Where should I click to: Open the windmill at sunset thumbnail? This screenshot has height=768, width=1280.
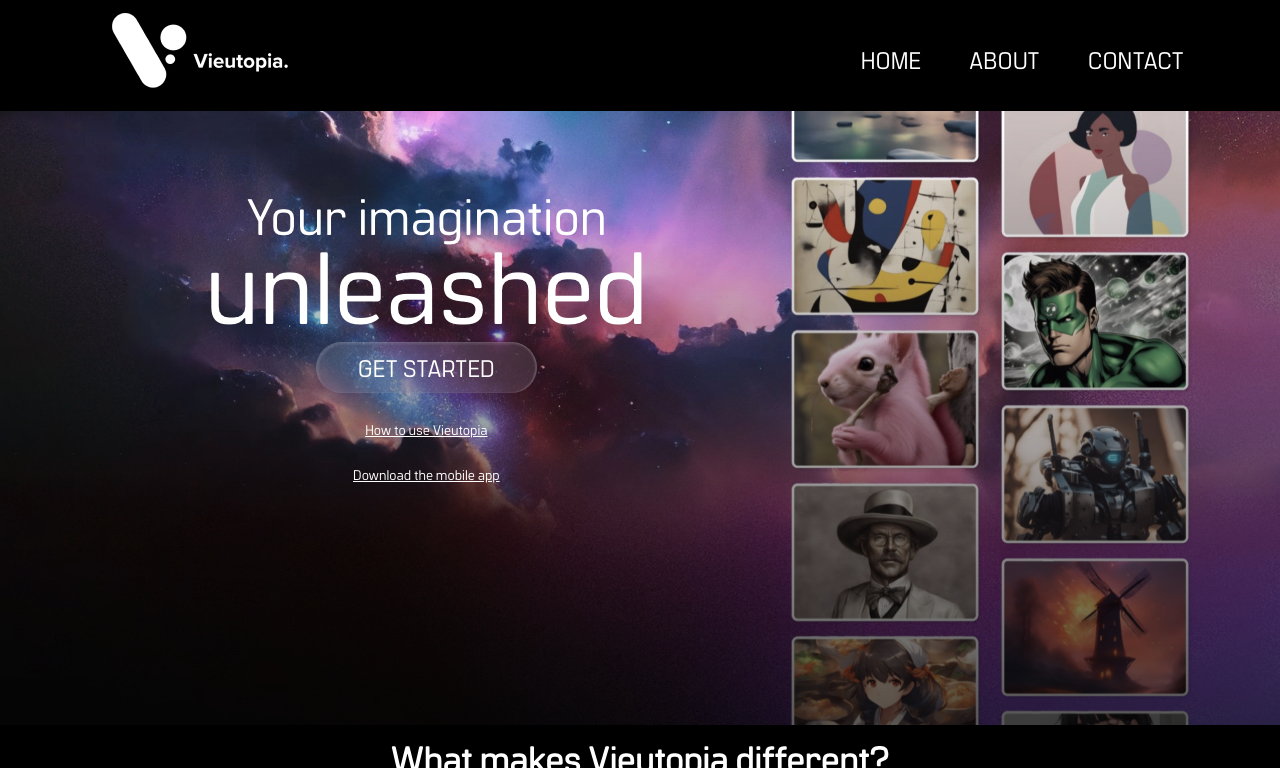pos(1095,627)
